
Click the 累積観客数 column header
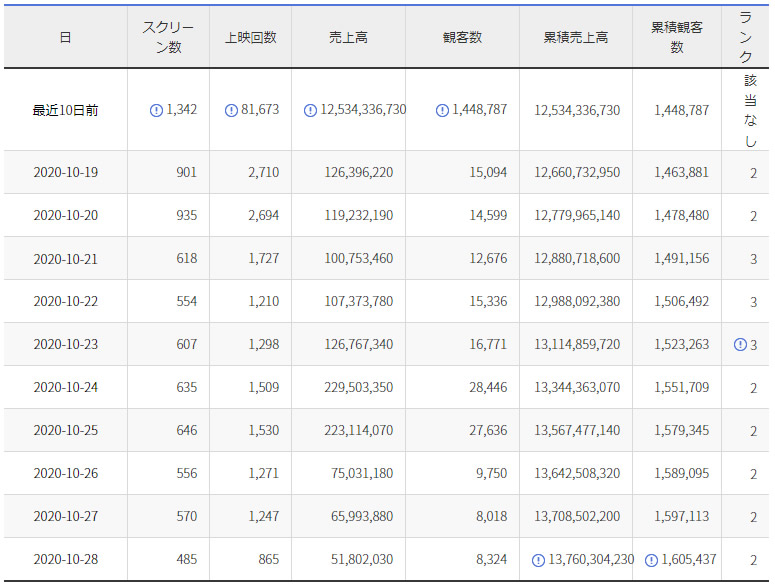click(676, 37)
